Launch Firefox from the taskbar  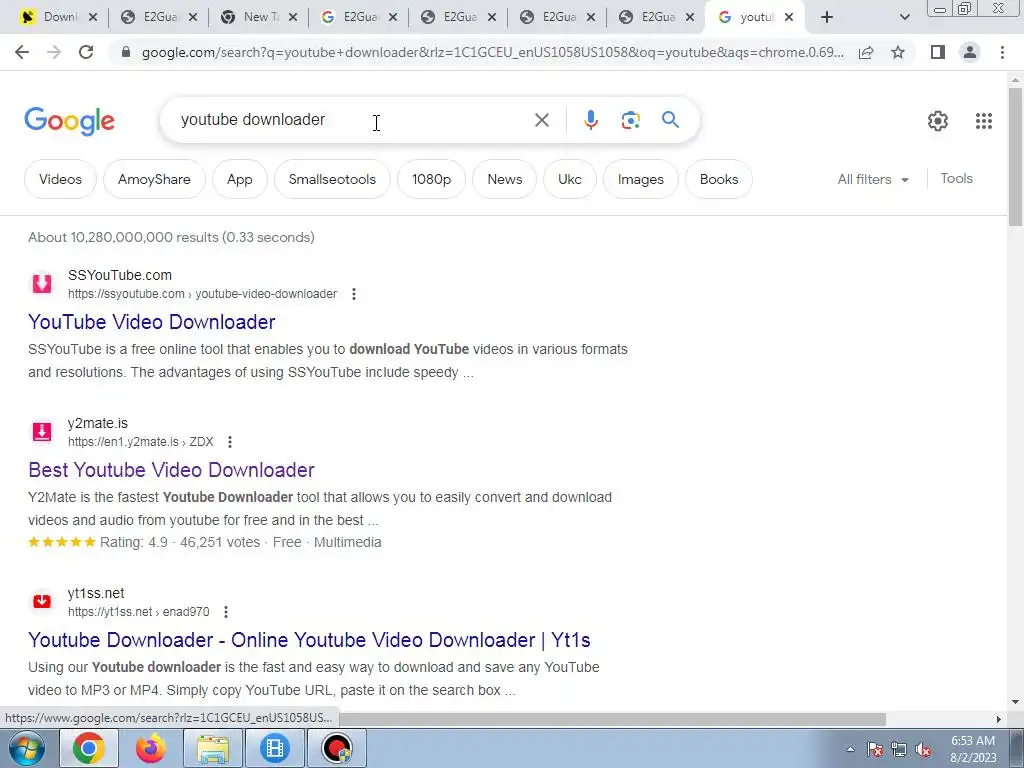tap(150, 748)
